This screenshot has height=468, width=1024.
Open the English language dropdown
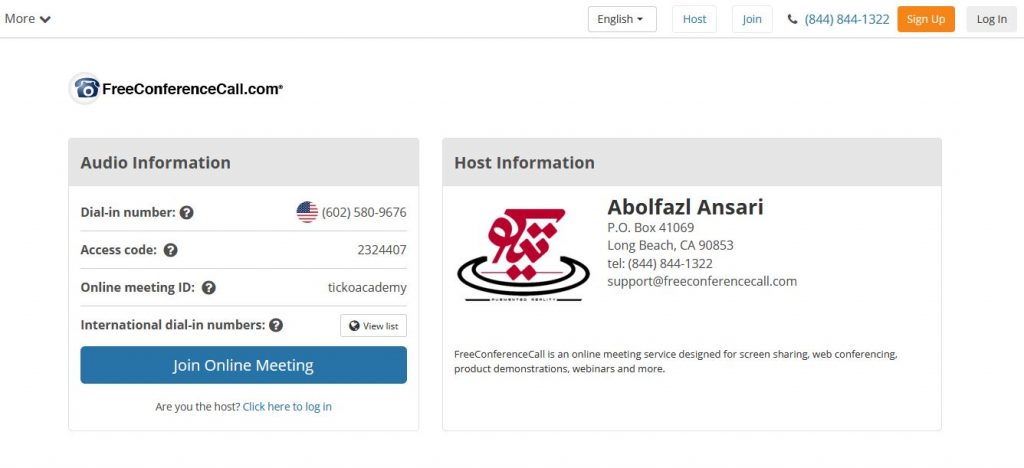pos(622,19)
